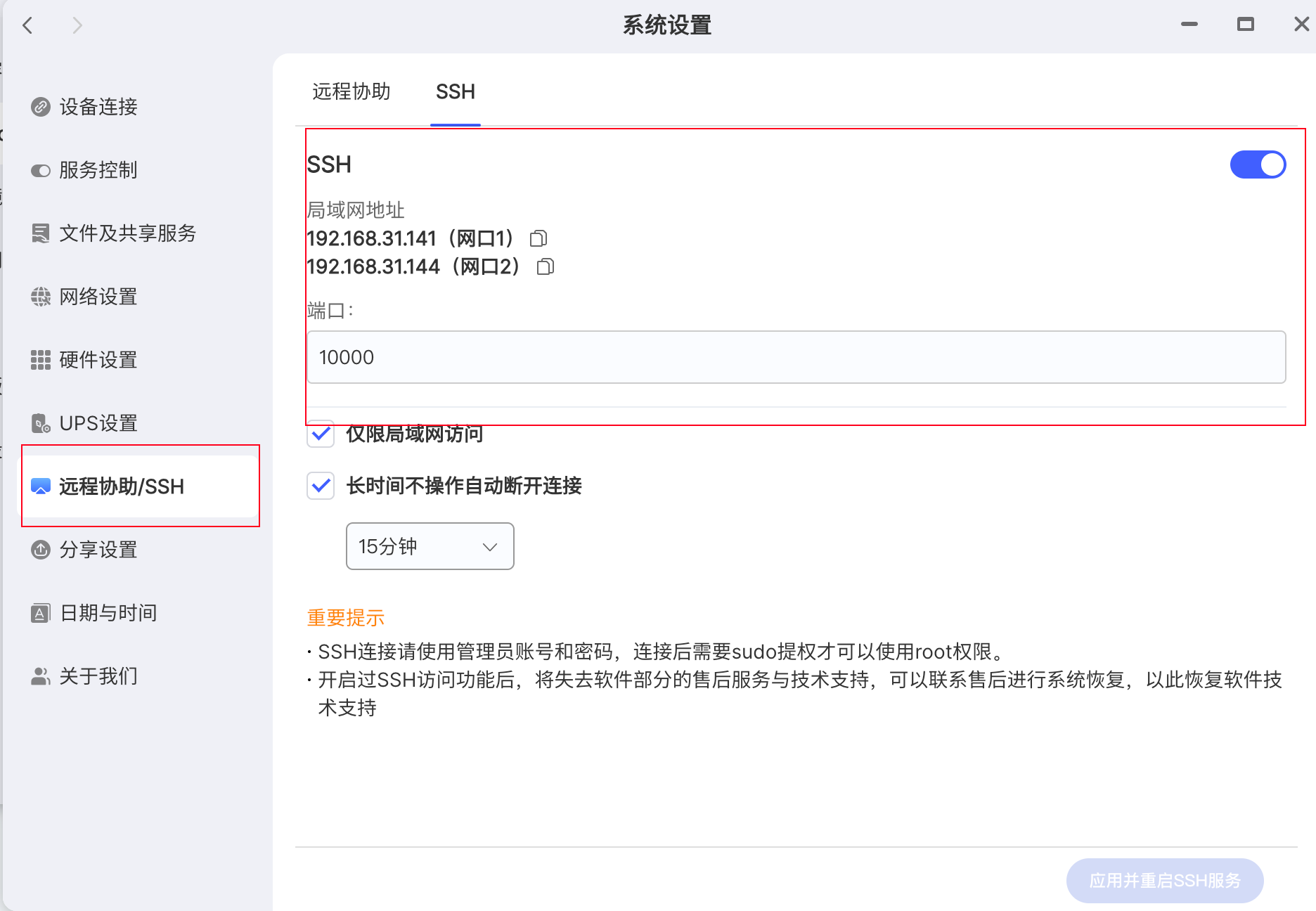Select the SSH tab
1316x911 pixels.
click(456, 91)
